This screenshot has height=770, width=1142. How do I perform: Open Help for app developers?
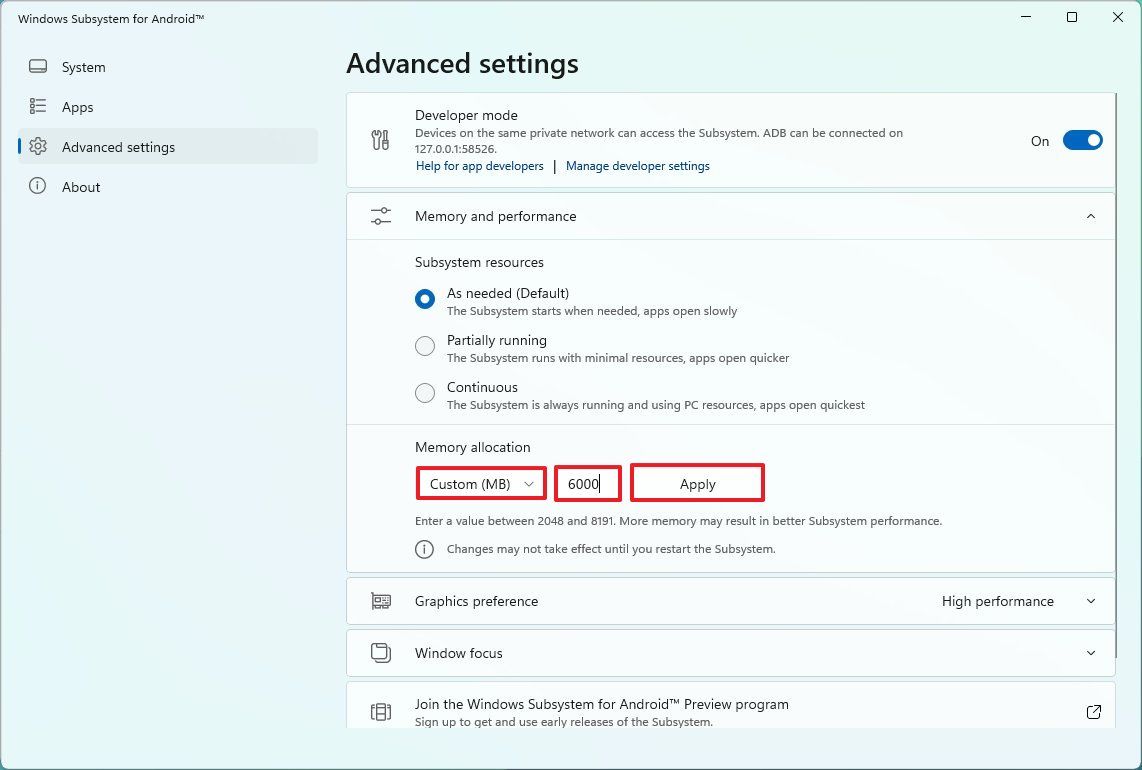pyautogui.click(x=479, y=166)
